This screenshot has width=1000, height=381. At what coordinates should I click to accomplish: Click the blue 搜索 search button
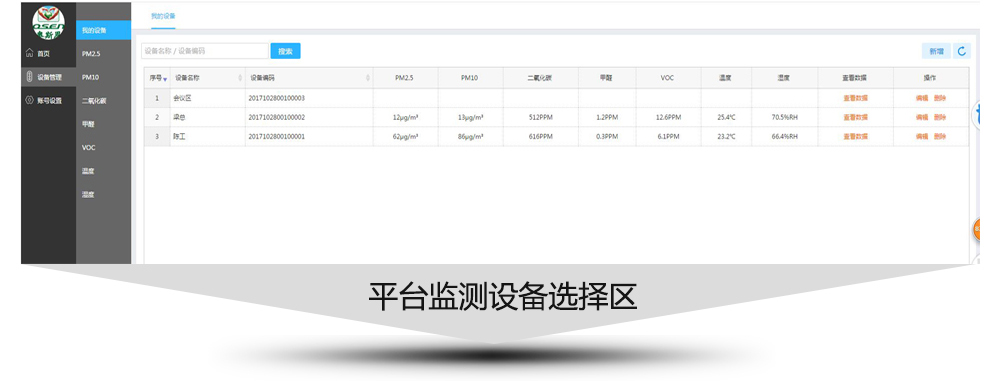coord(285,51)
